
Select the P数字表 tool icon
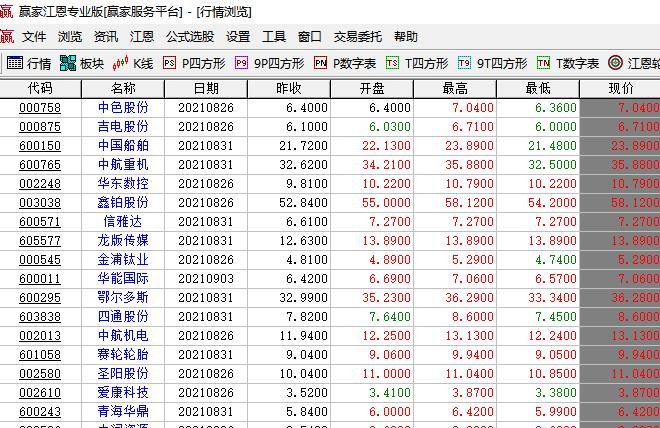[320, 63]
